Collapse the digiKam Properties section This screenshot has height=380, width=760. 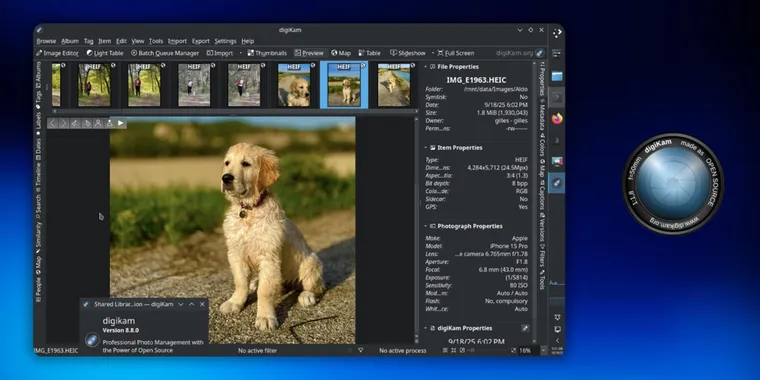coord(426,328)
